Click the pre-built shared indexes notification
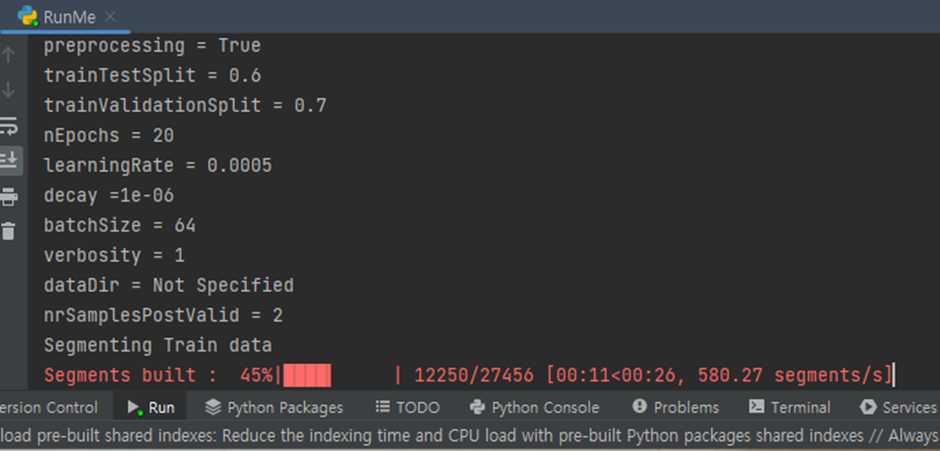The height and width of the screenshot is (451, 940). [470, 435]
